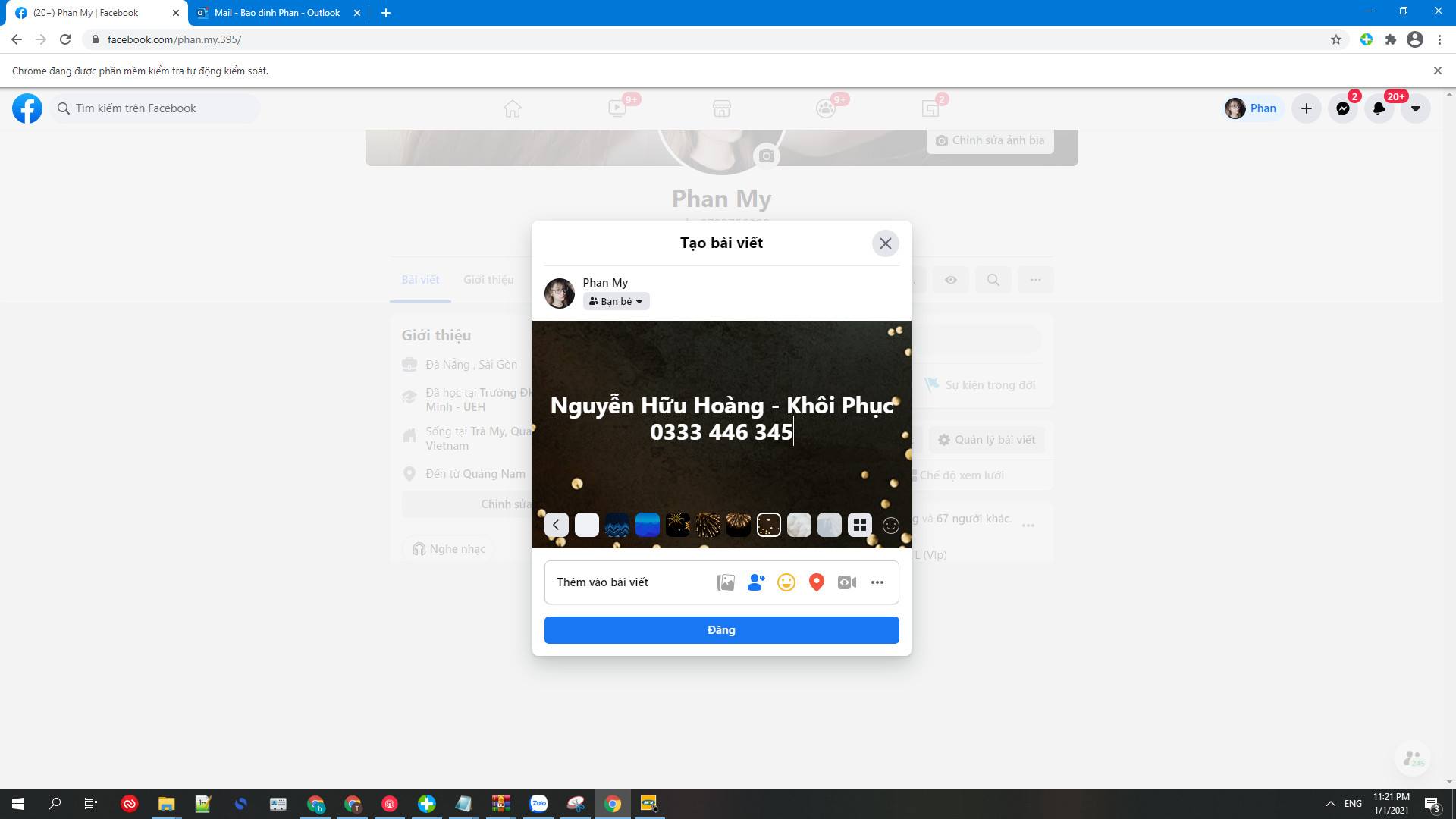Pick the gold starburst firework background
This screenshot has width=1456, height=819.
678,525
